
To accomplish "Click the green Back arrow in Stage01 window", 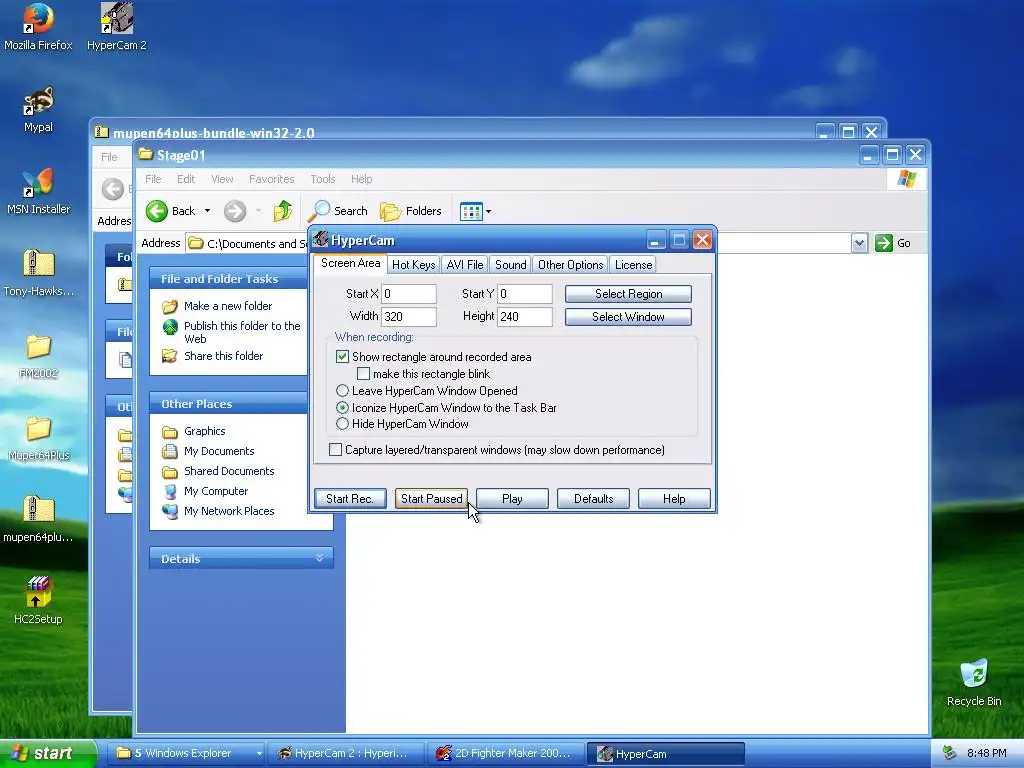I will tap(157, 211).
